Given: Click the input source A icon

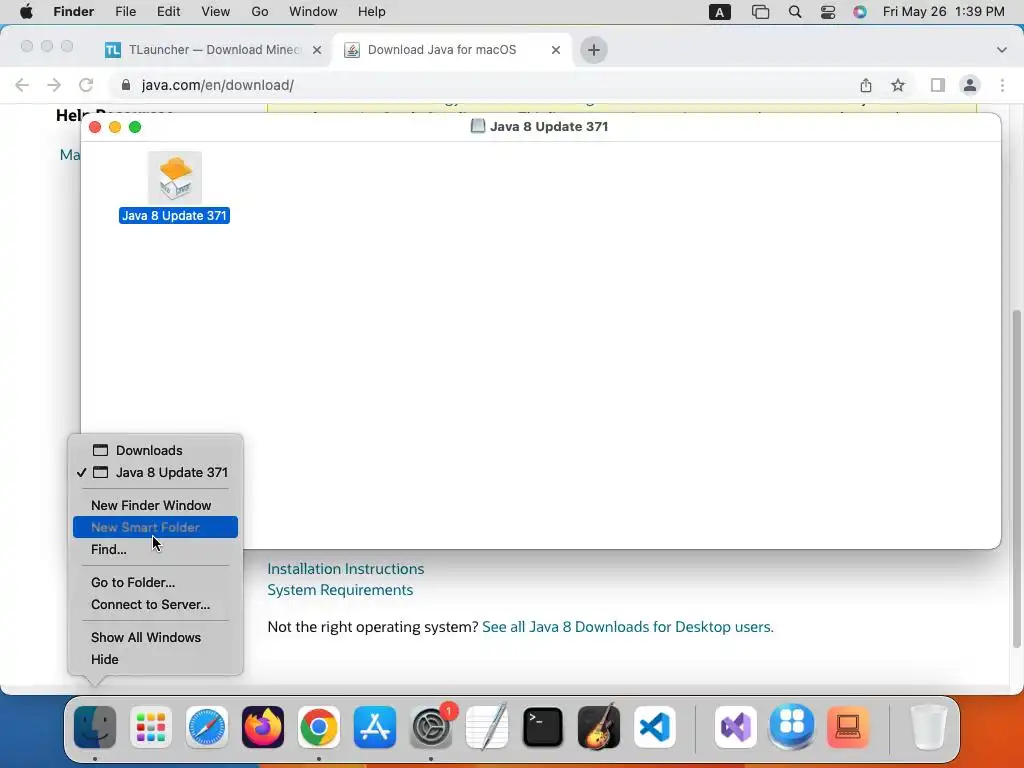Looking at the screenshot, I should 720,12.
